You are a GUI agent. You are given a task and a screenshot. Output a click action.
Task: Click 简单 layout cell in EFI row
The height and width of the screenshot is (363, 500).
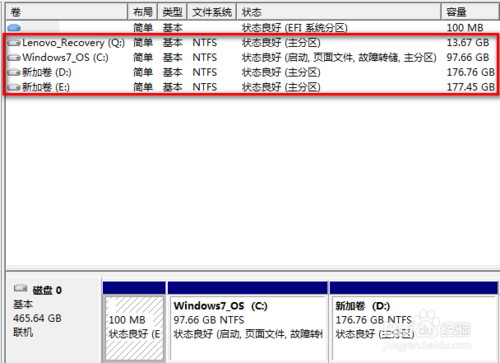tap(143, 28)
